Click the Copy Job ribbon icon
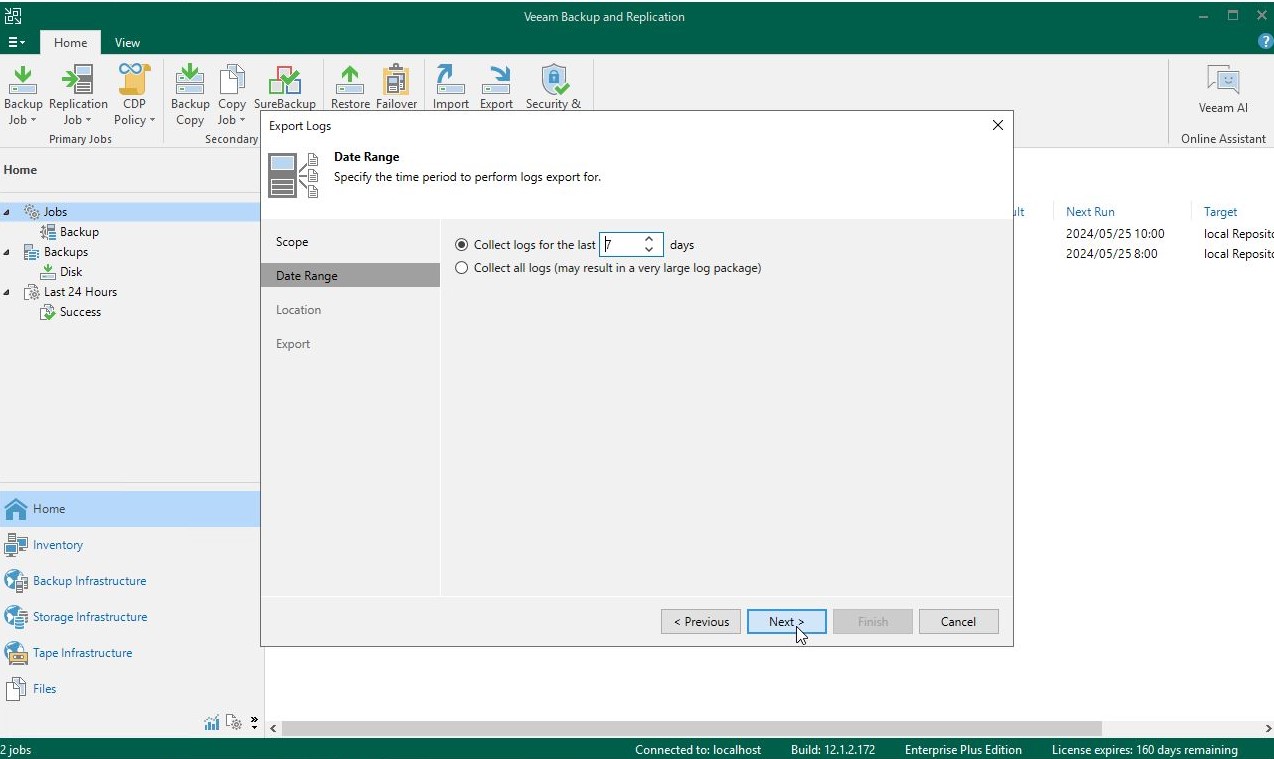The height and width of the screenshot is (759, 1274). click(x=232, y=95)
